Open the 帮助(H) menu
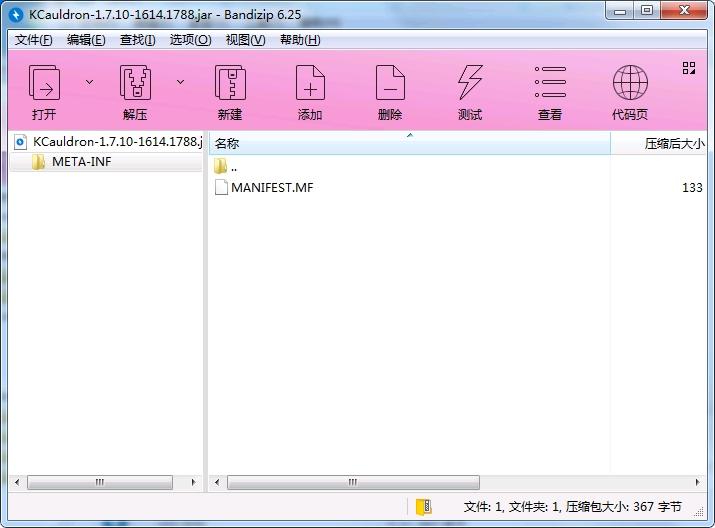Image resolution: width=715 pixels, height=528 pixels. [300, 40]
